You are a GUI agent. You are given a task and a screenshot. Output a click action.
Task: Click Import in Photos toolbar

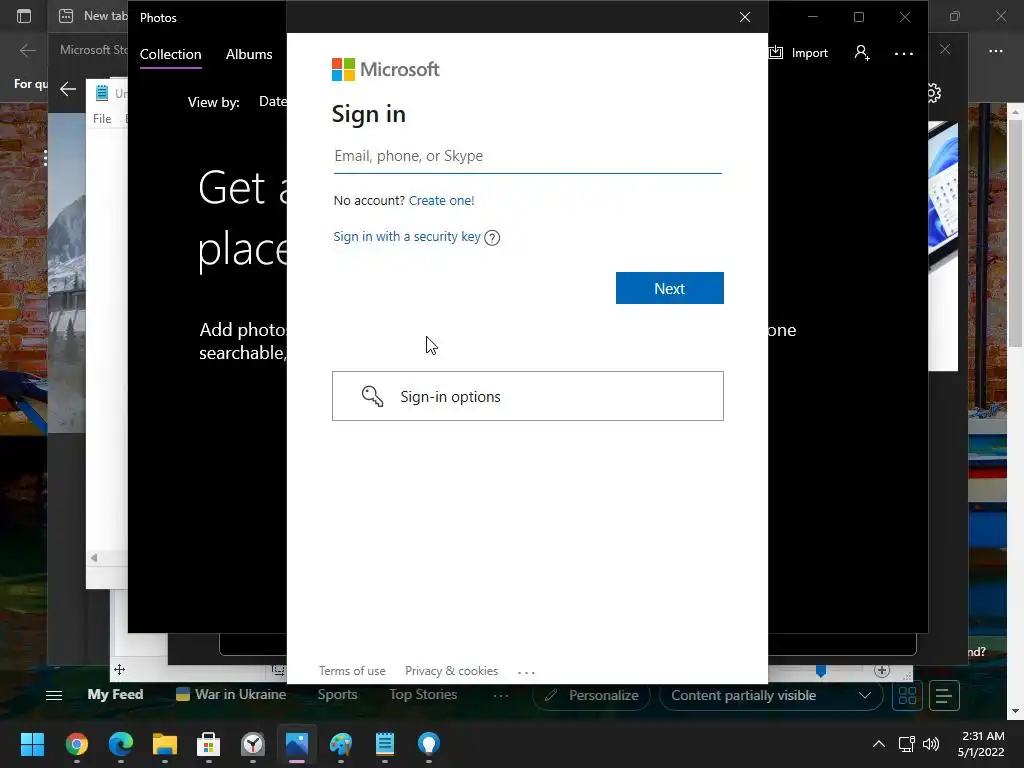(798, 53)
